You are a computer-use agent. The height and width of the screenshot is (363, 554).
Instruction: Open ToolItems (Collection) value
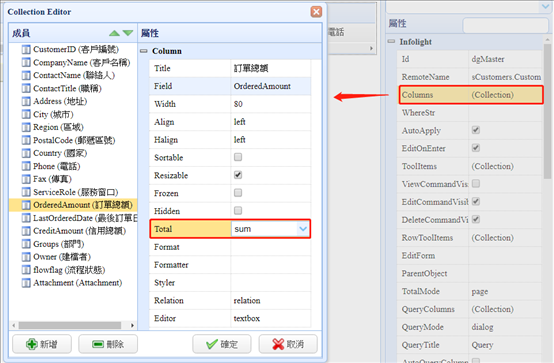[493, 166]
